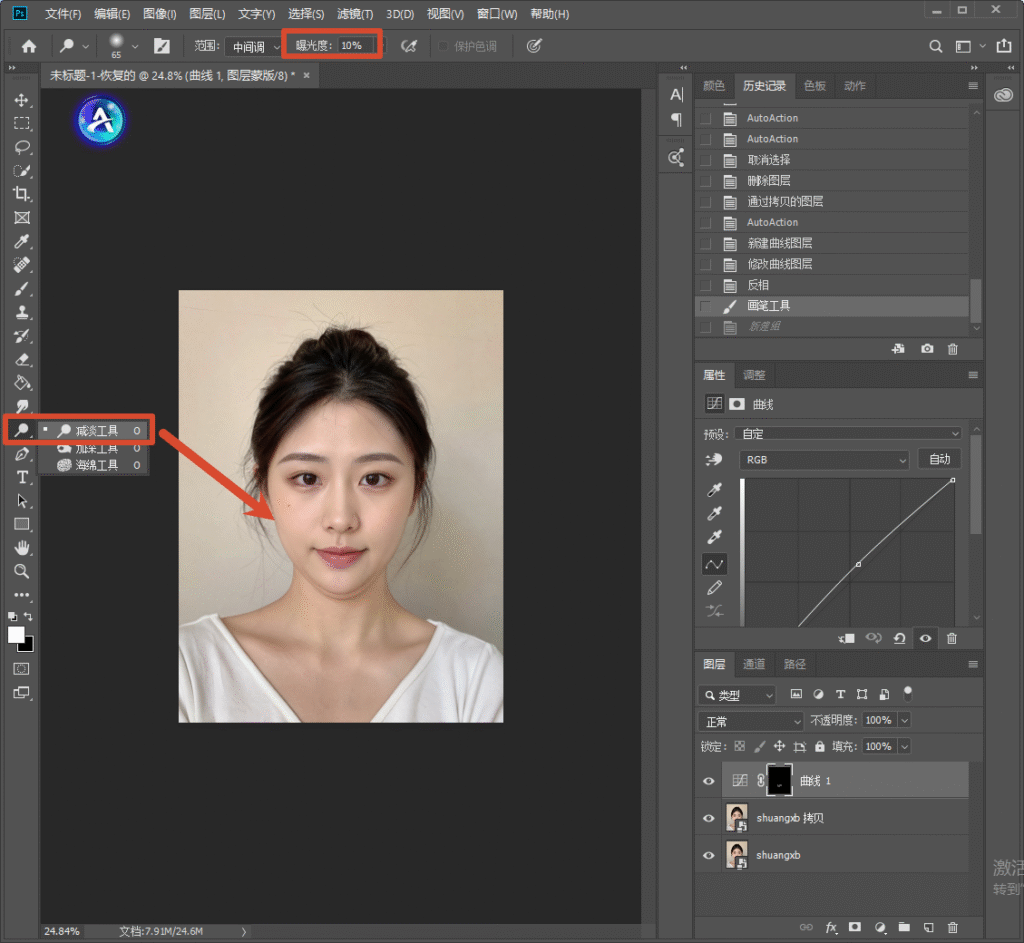Hide the shuangxb layer

click(x=709, y=855)
